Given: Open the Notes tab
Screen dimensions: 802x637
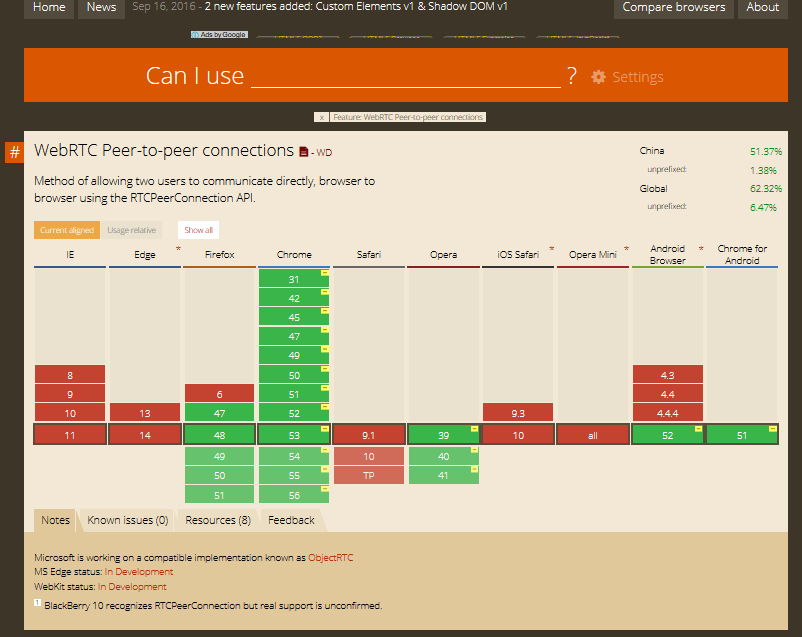Looking at the screenshot, I should point(55,520).
